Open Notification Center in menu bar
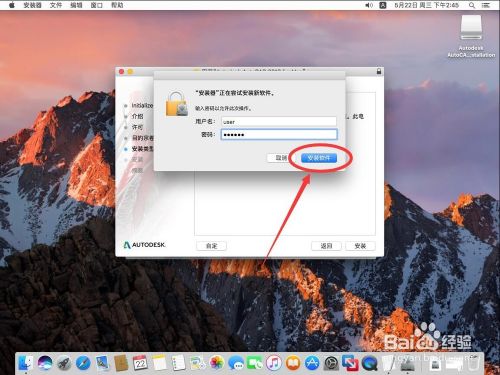This screenshot has height=375, width=500. click(x=486, y=5)
